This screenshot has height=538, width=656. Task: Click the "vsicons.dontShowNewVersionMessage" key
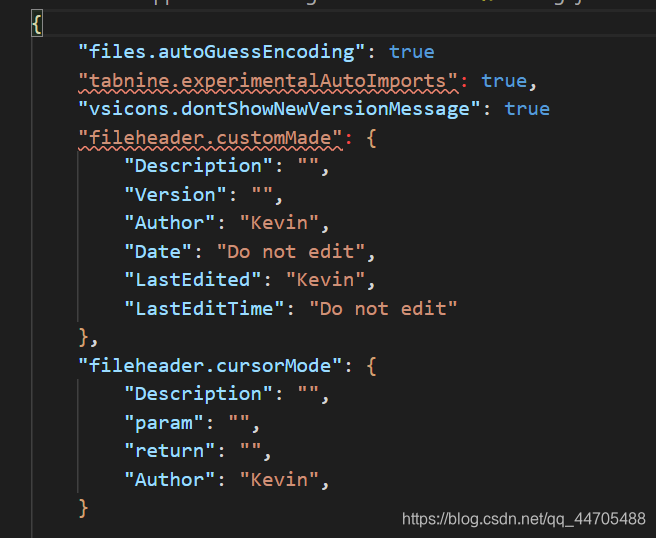pos(279,109)
